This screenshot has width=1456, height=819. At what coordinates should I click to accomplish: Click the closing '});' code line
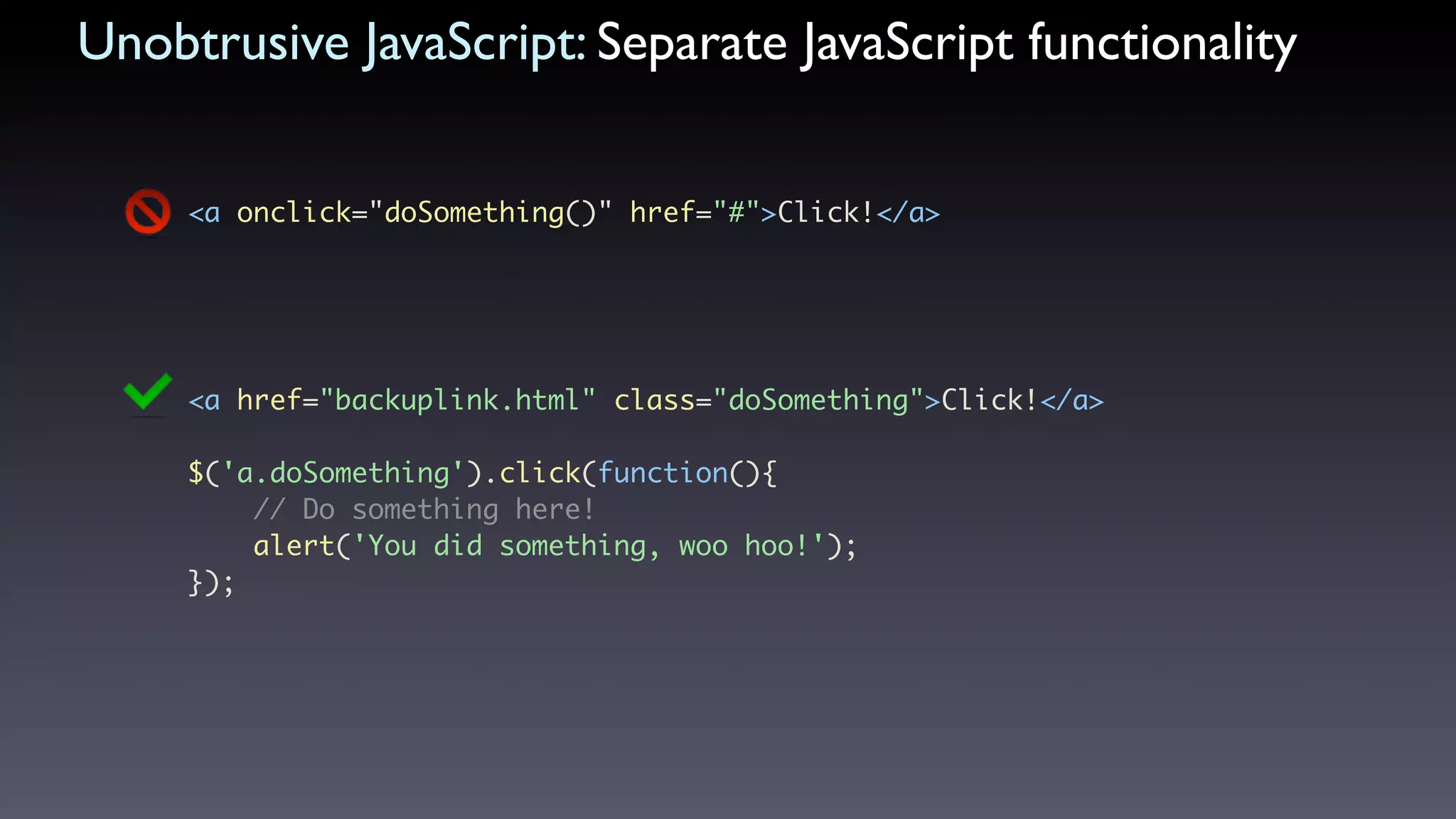[210, 583]
